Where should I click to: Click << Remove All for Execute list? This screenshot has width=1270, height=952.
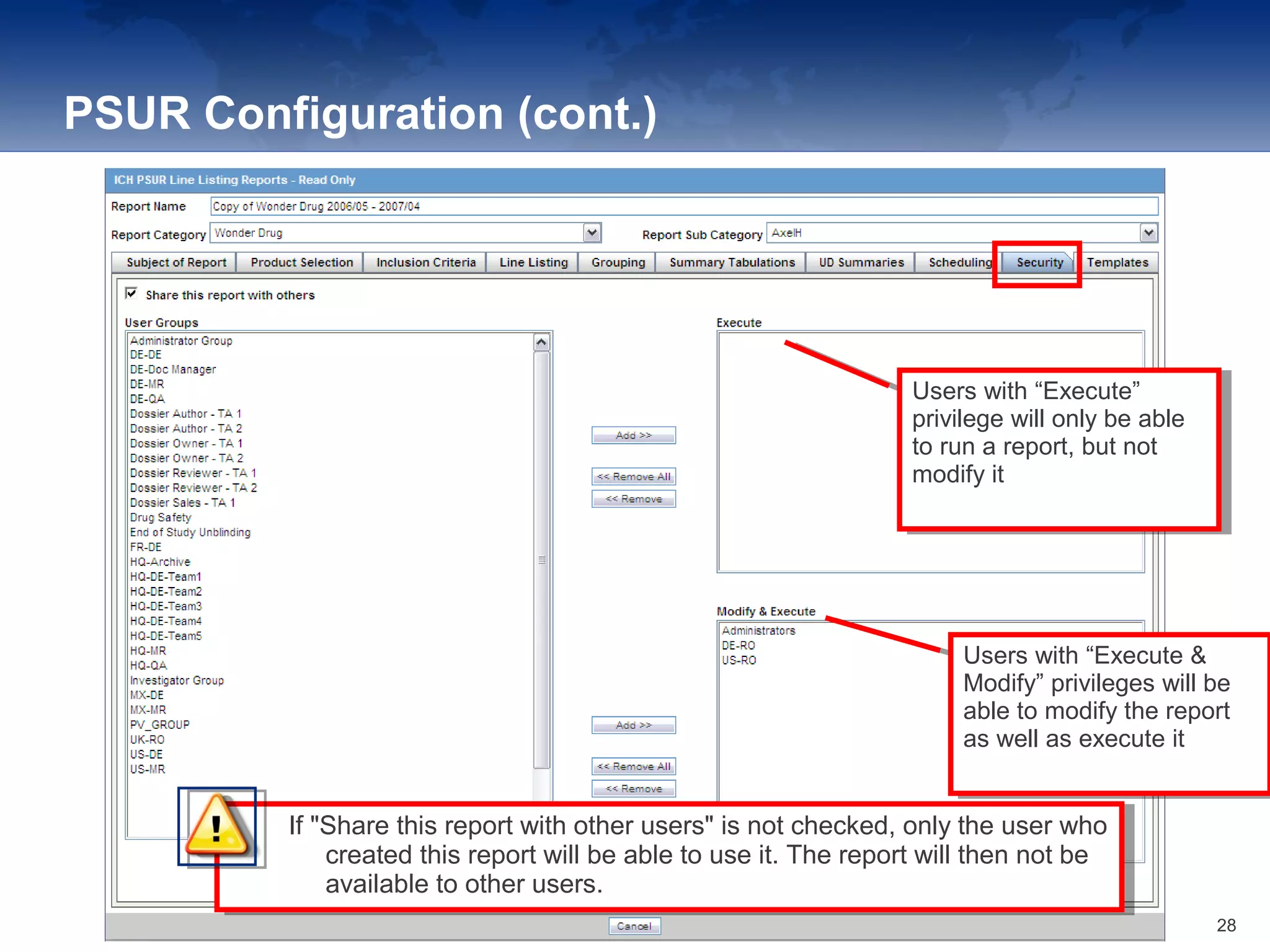[633, 476]
